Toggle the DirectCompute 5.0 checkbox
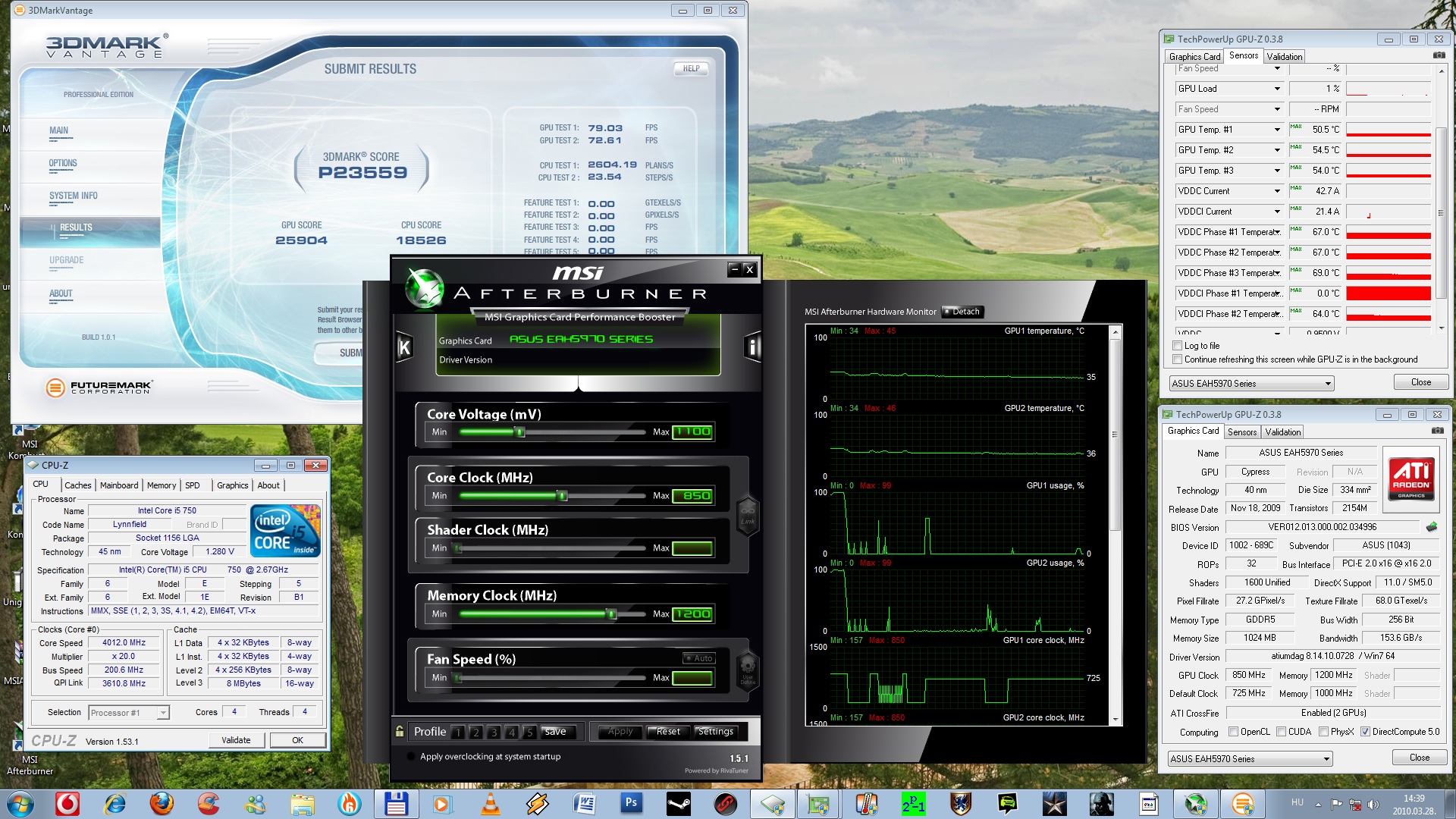The height and width of the screenshot is (819, 1456). [1365, 732]
